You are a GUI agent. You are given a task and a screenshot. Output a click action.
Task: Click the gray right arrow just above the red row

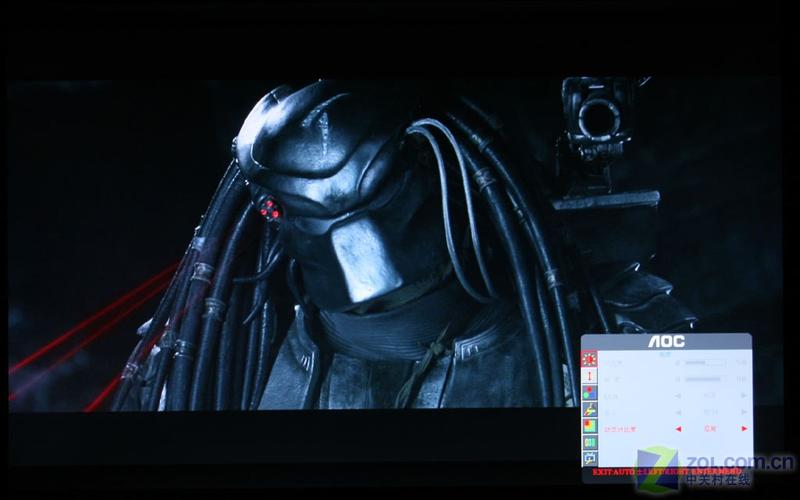(x=744, y=412)
